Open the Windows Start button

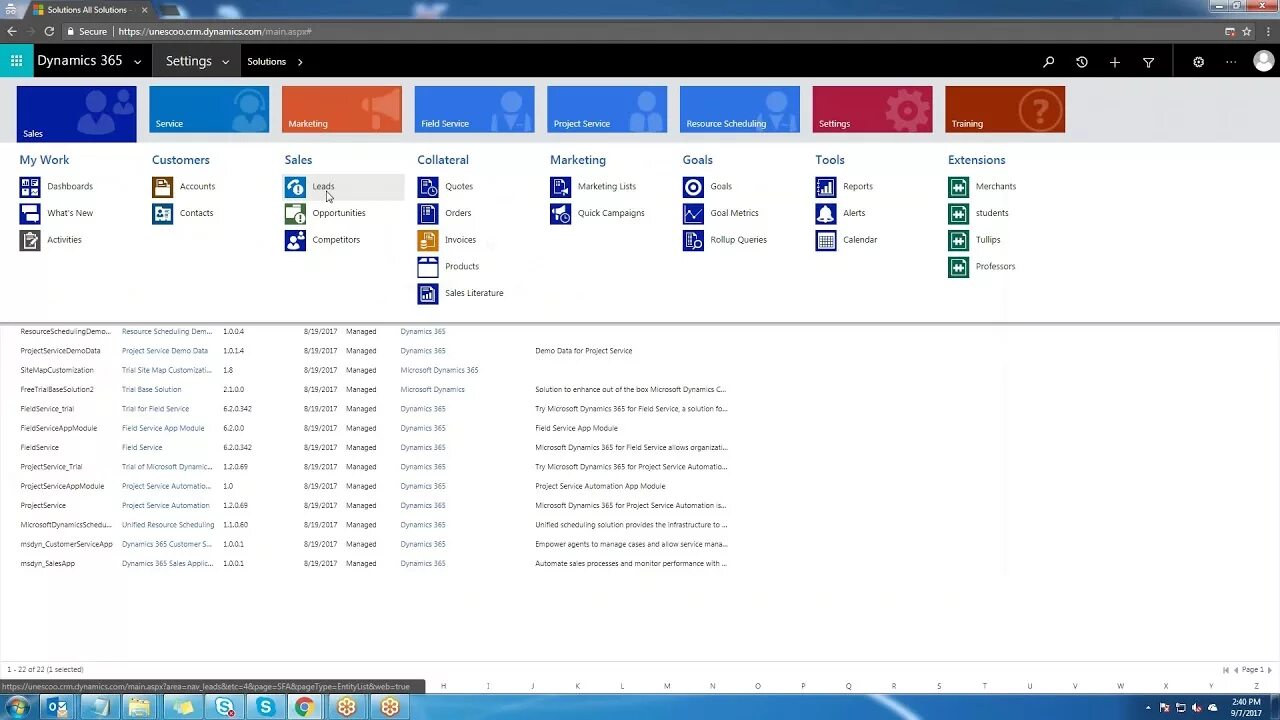pyautogui.click(x=17, y=707)
